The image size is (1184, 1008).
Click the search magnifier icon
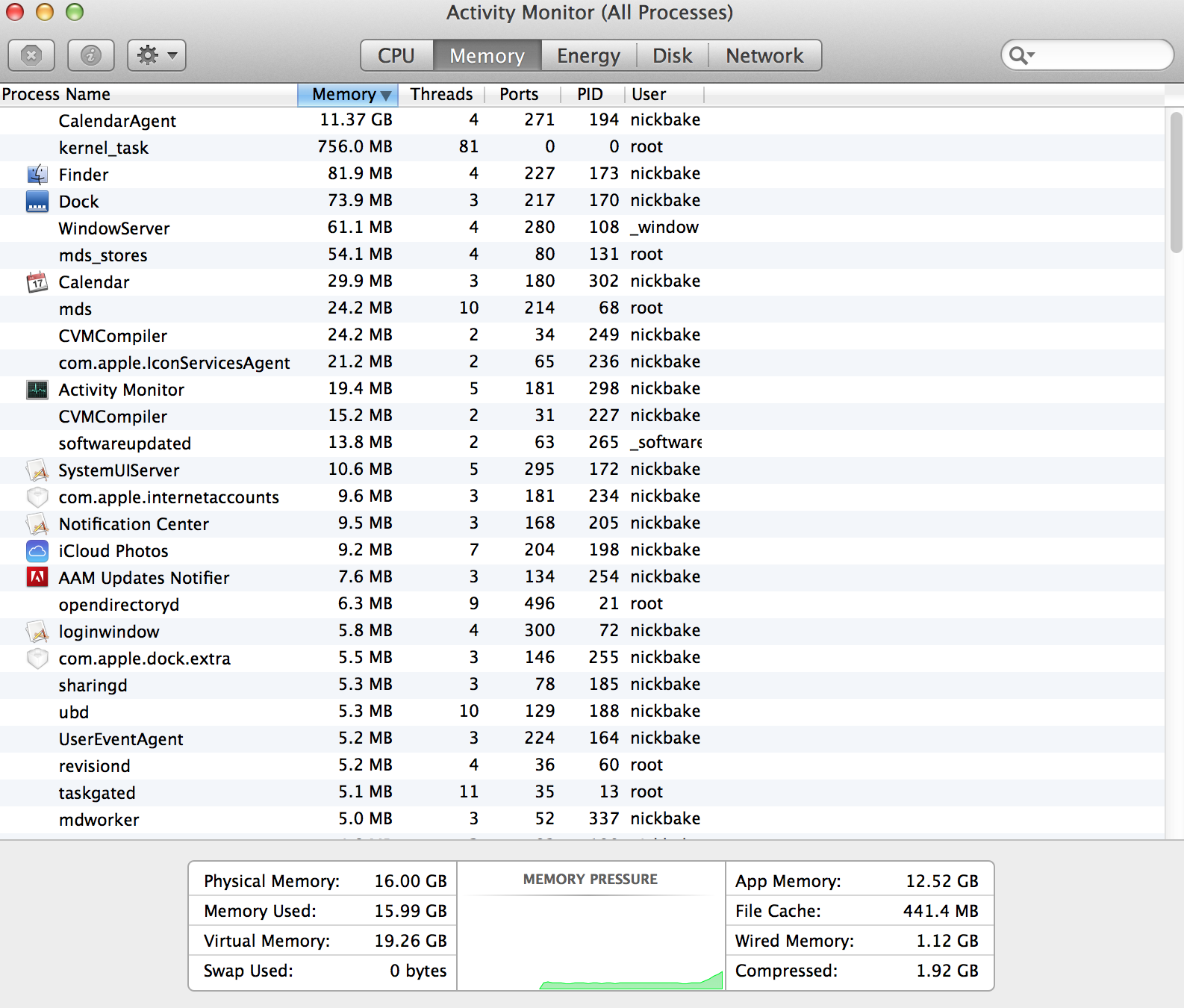tap(1021, 55)
